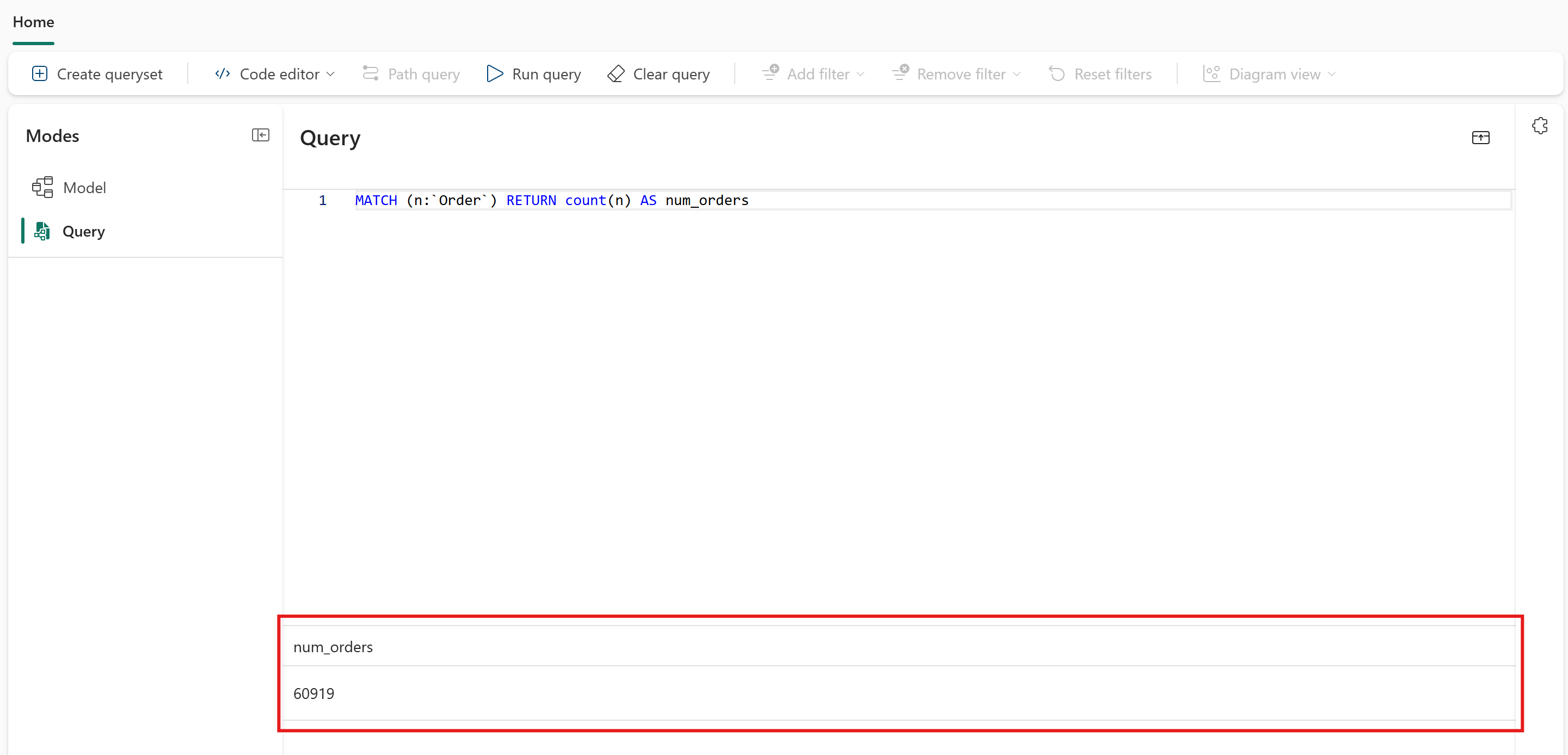Click the Path query label
The image size is (1568, 755).
pyautogui.click(x=423, y=74)
